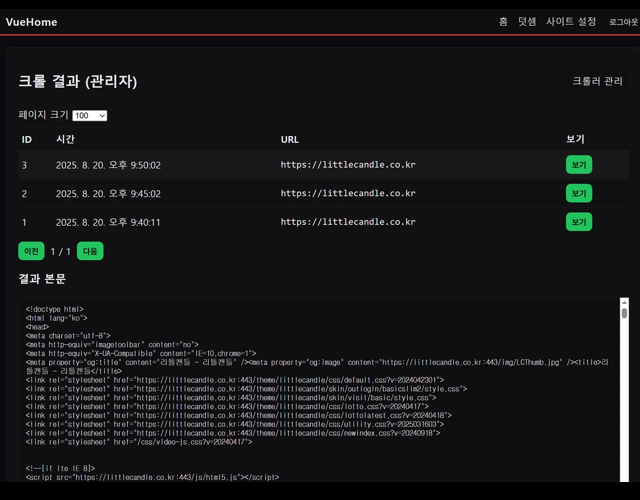Screen dimensions: 640x500
Task: Click 로그아웃 to log out
Action: (x=623, y=22)
